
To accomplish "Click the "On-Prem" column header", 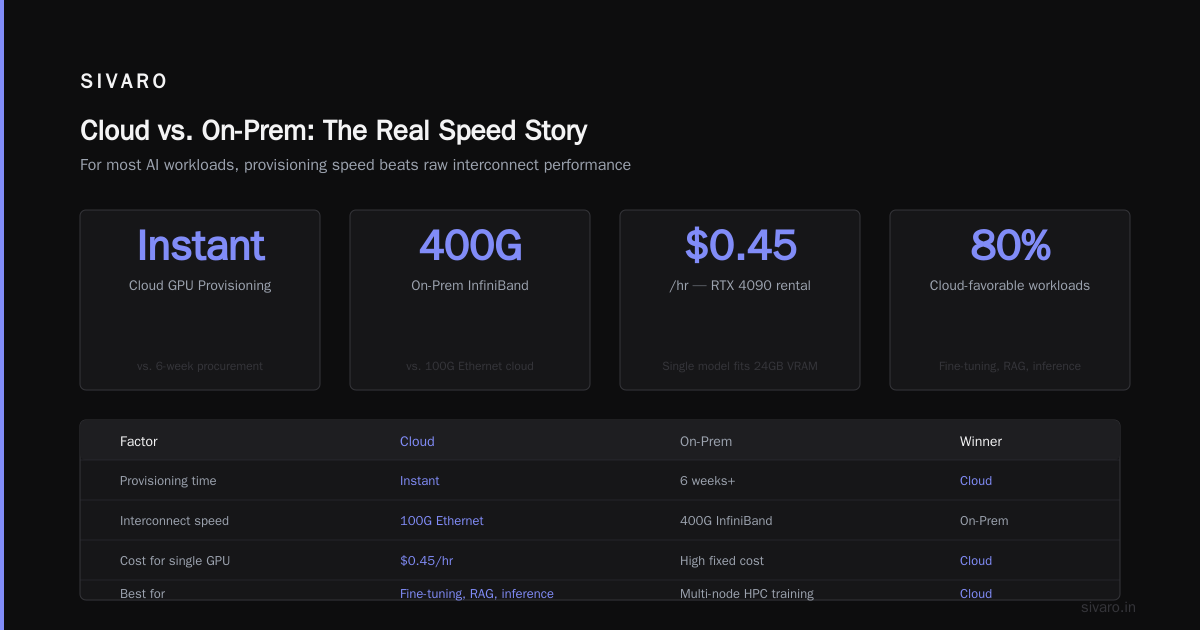I will [706, 441].
